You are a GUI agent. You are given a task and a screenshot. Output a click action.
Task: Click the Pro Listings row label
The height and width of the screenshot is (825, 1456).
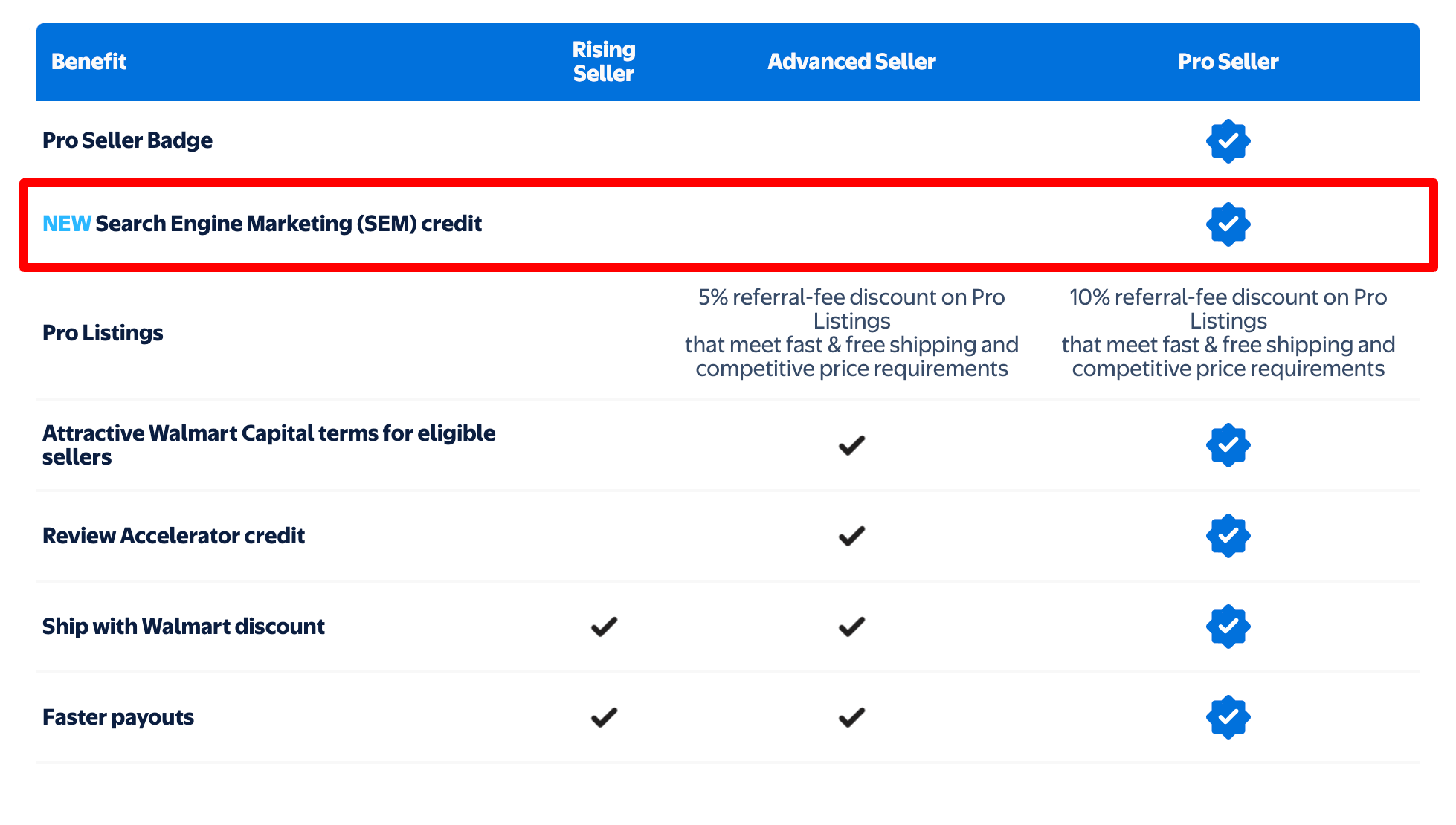pos(103,333)
